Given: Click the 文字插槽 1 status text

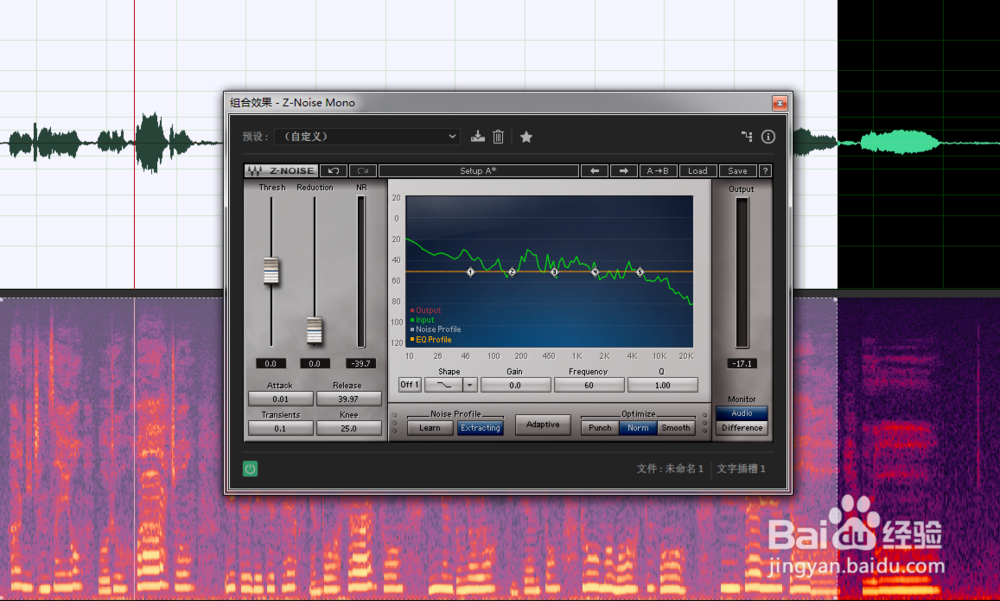Looking at the screenshot, I should coord(740,469).
